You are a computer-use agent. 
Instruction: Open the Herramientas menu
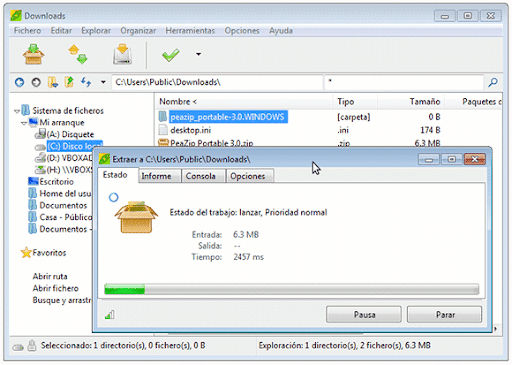pos(190,31)
